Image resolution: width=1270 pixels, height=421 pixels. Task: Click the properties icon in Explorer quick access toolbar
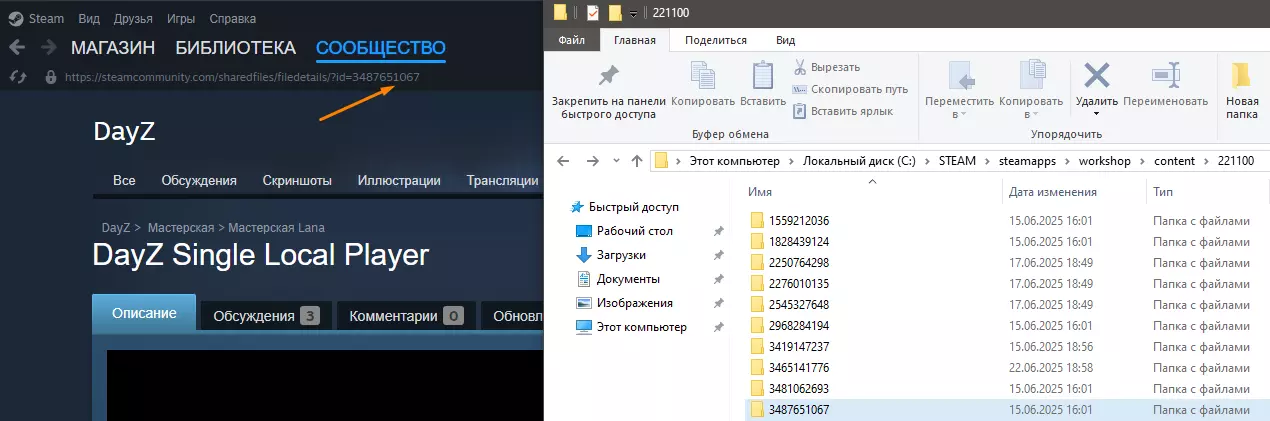coord(592,12)
